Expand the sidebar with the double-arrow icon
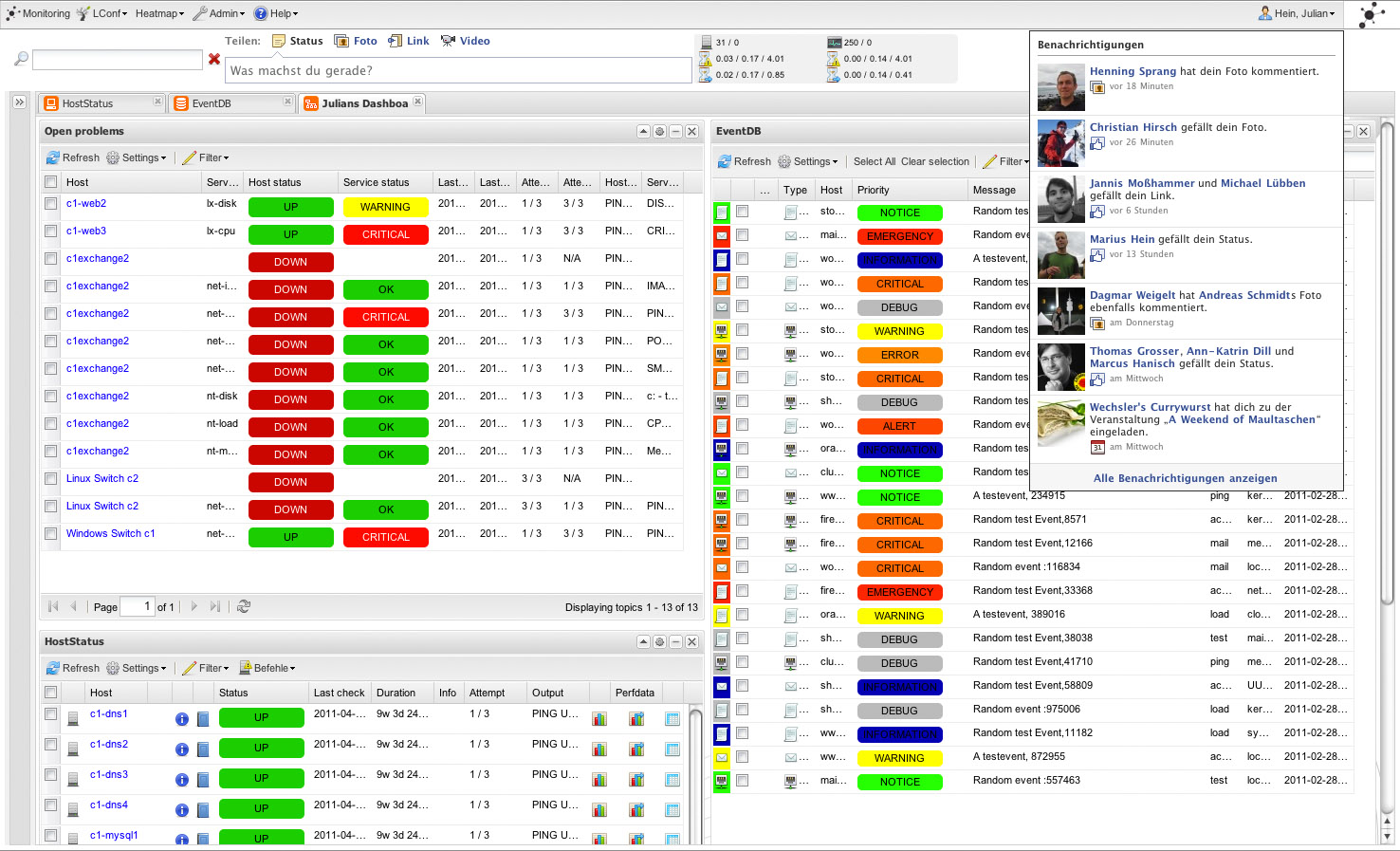 click(x=19, y=102)
